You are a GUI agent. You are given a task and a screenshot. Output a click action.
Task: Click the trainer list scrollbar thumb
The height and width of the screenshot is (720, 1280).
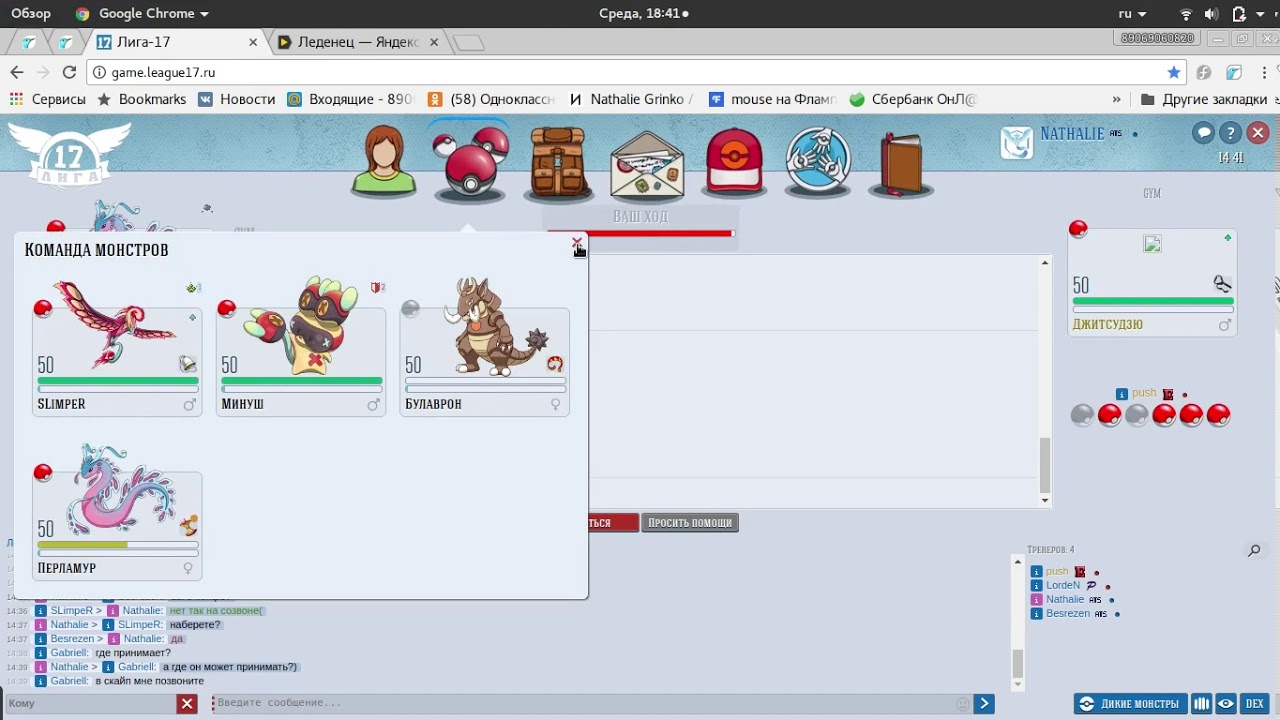coord(1018,663)
